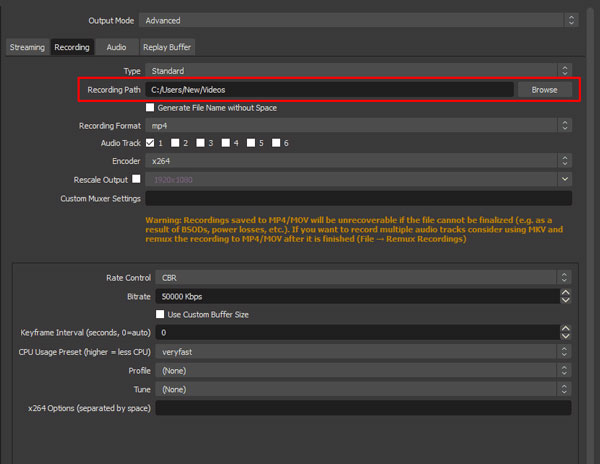Open the Encoder x264 dropdown

pyautogui.click(x=359, y=161)
